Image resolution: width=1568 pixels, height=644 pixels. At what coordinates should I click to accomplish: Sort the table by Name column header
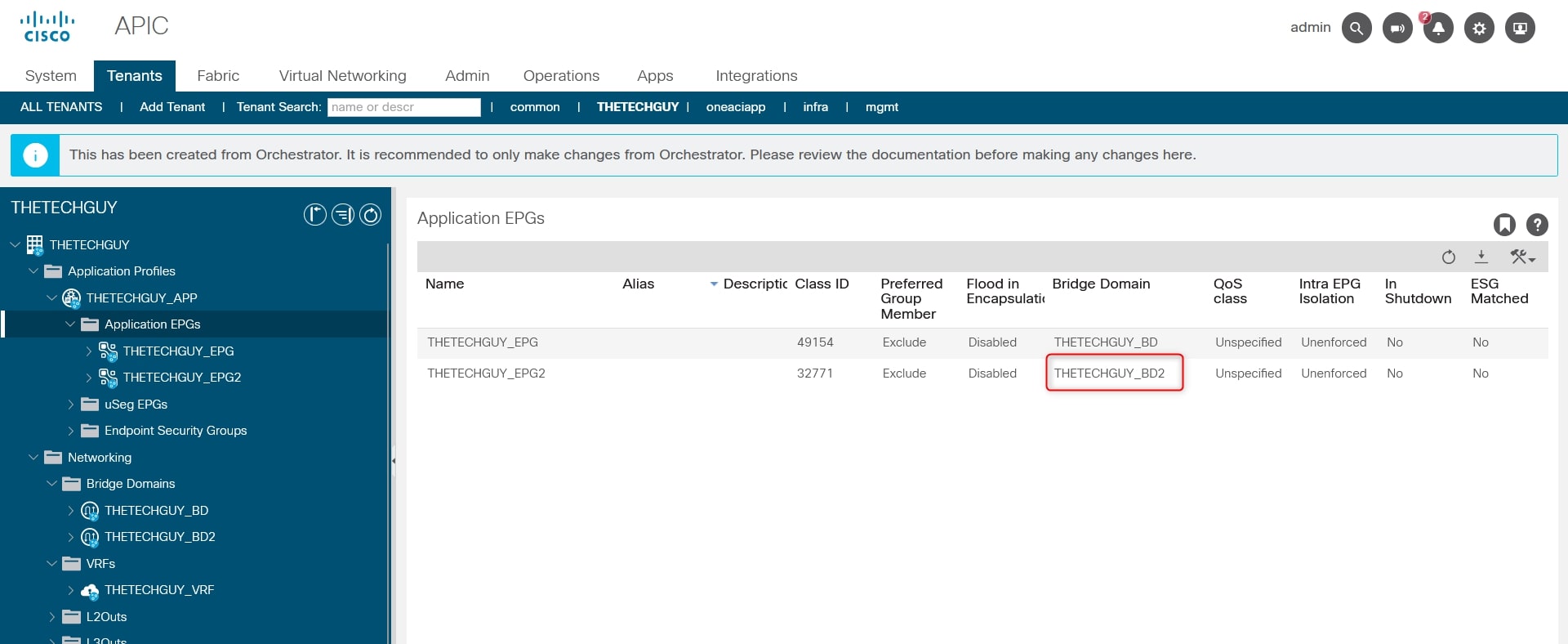pyautogui.click(x=444, y=284)
